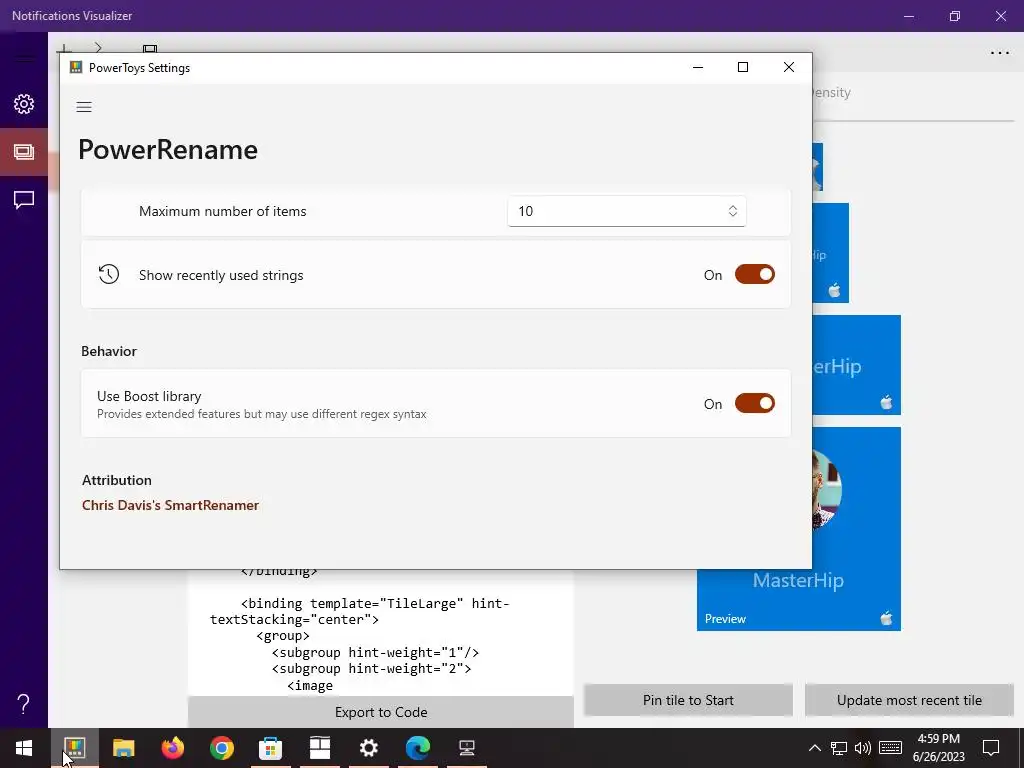Maximize the PowerToys Settings window
1024x768 pixels.
point(743,67)
